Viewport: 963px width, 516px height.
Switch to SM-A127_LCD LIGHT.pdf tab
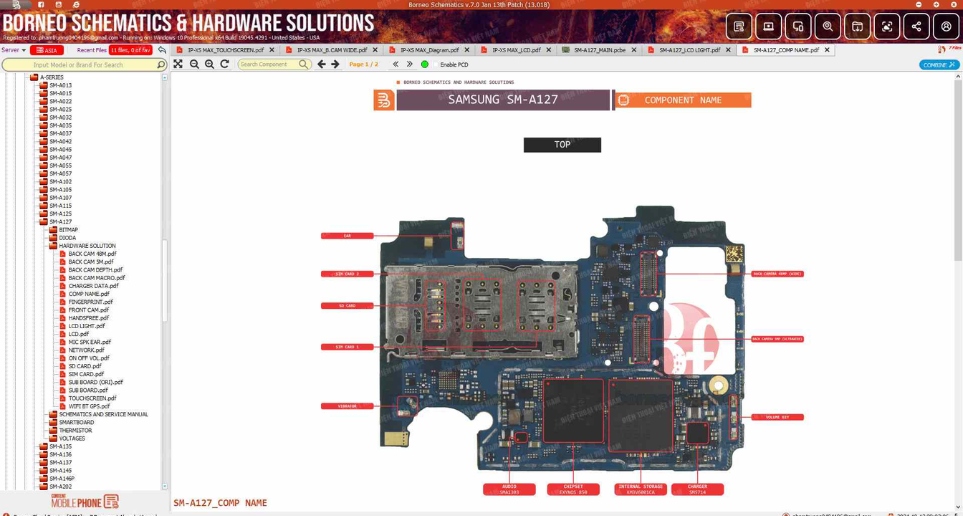(689, 50)
